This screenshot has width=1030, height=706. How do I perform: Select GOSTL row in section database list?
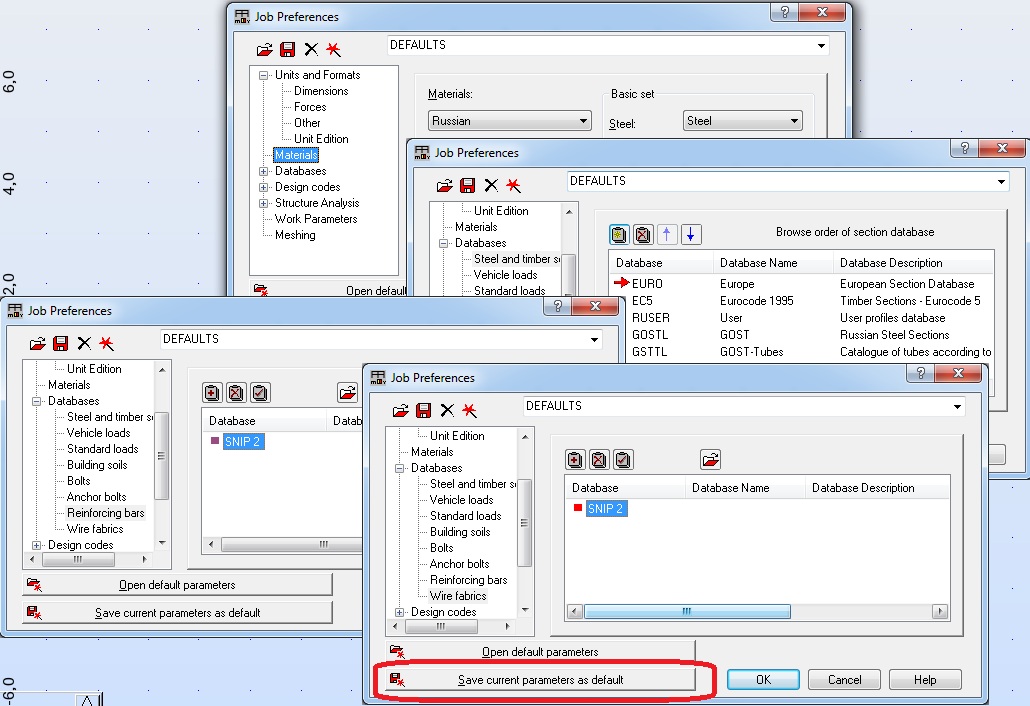click(801, 335)
